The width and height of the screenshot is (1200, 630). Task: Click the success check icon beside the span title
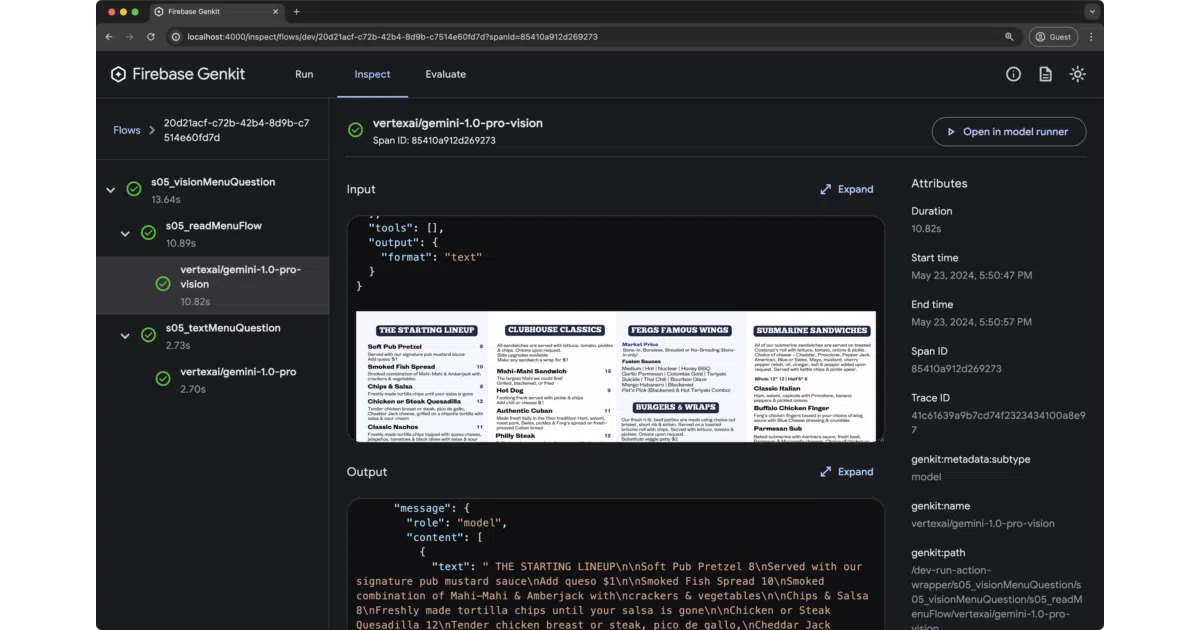click(x=355, y=130)
